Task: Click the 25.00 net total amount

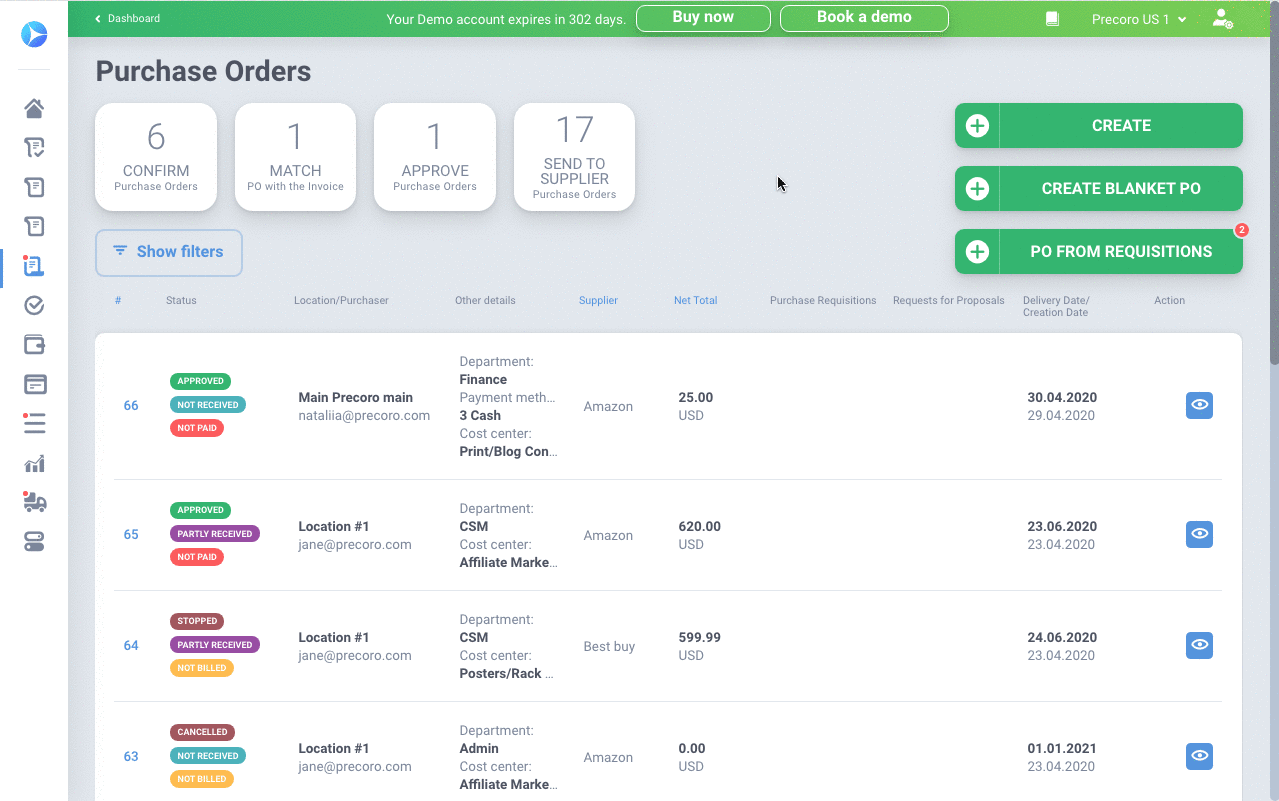Action: pos(695,397)
